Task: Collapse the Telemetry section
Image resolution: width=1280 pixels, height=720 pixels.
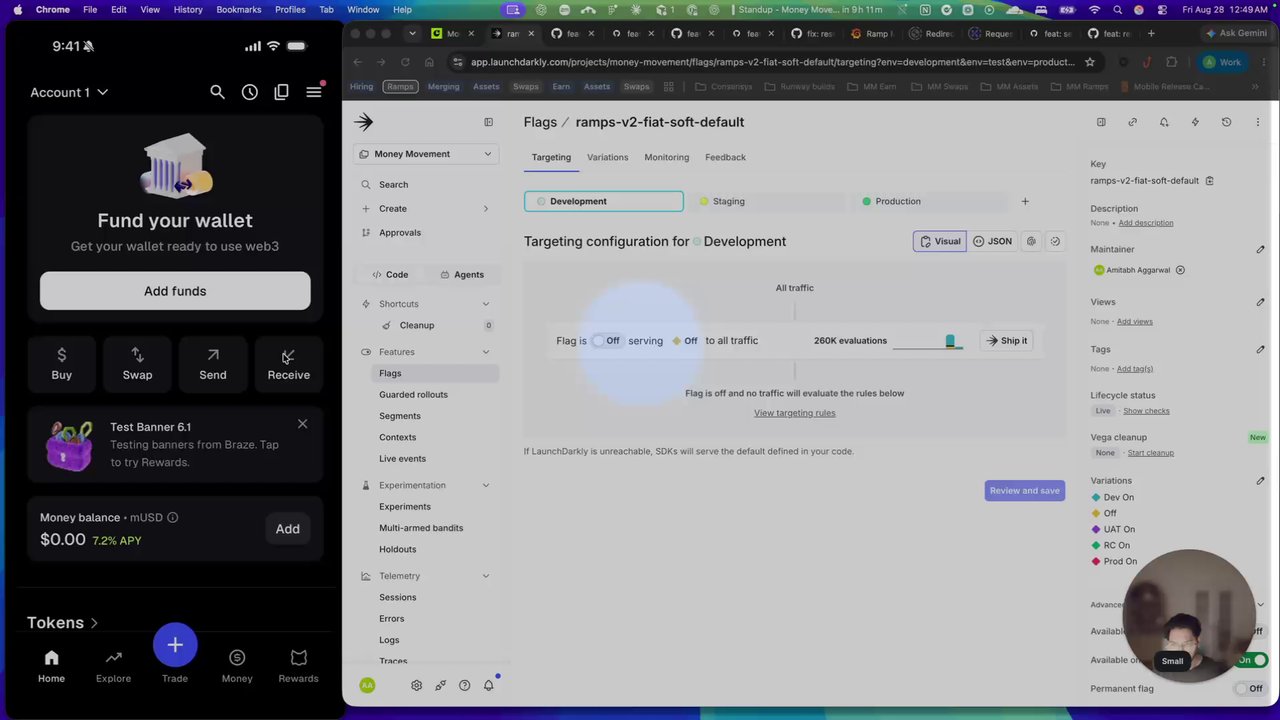Action: 486,576
